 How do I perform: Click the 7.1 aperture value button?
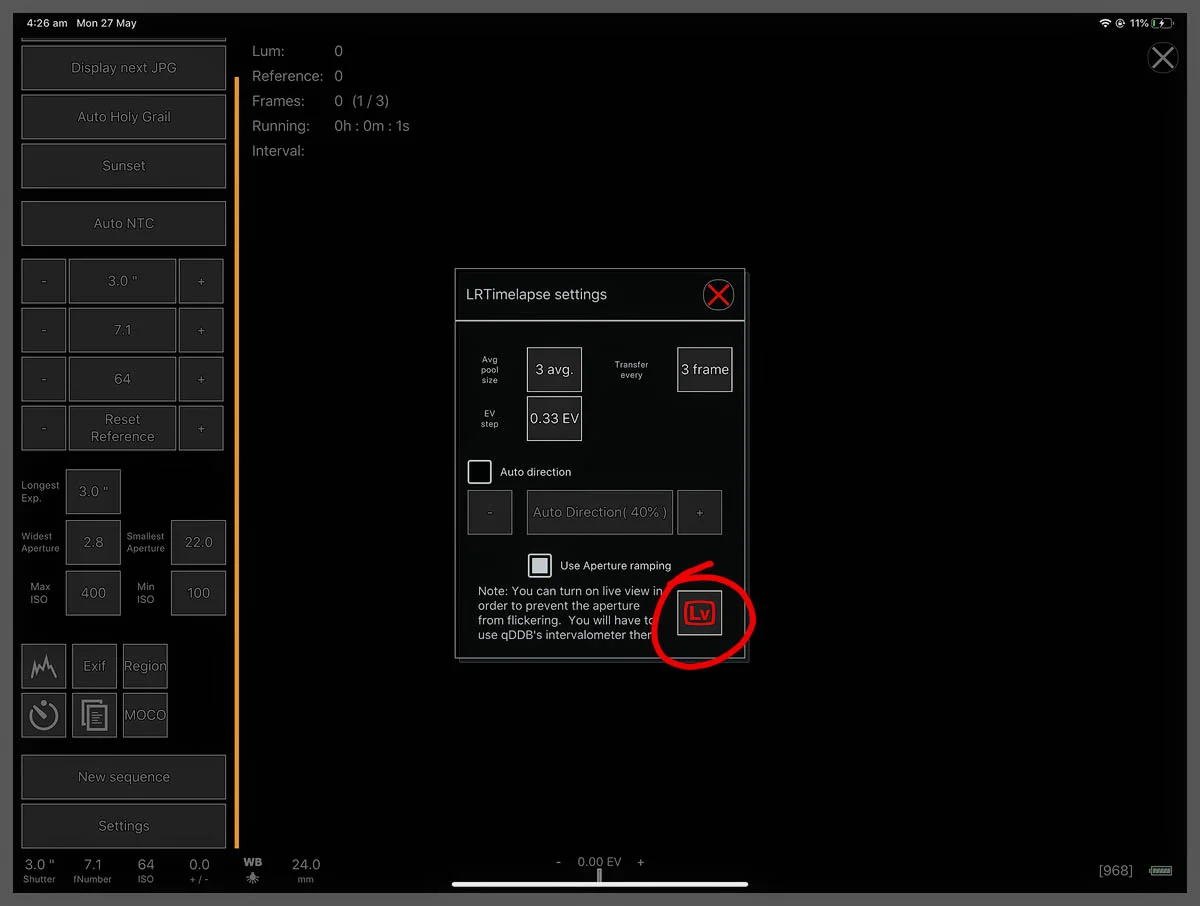(122, 330)
